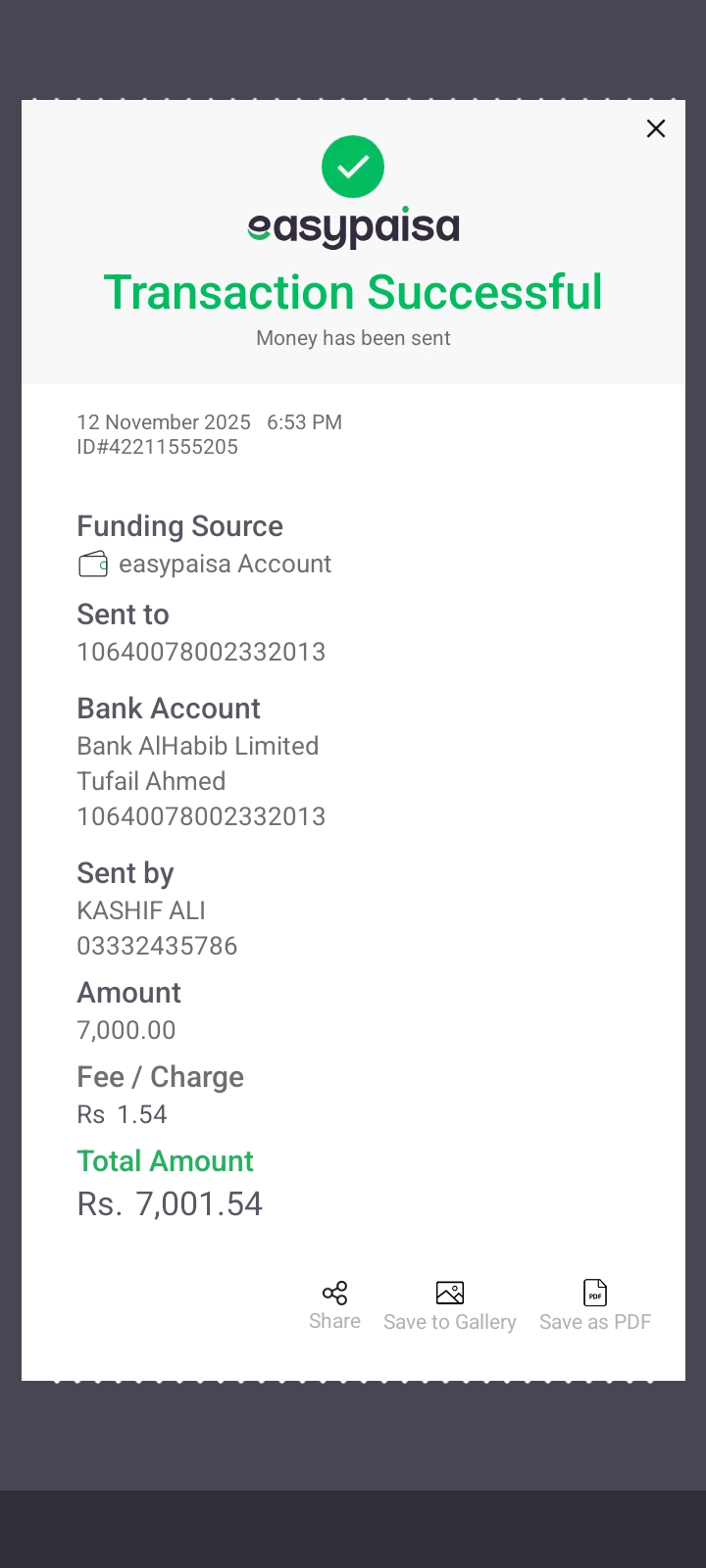Tap the Bank AlHabib Limited text
Viewport: 706px width, 1568px height.
click(x=198, y=746)
